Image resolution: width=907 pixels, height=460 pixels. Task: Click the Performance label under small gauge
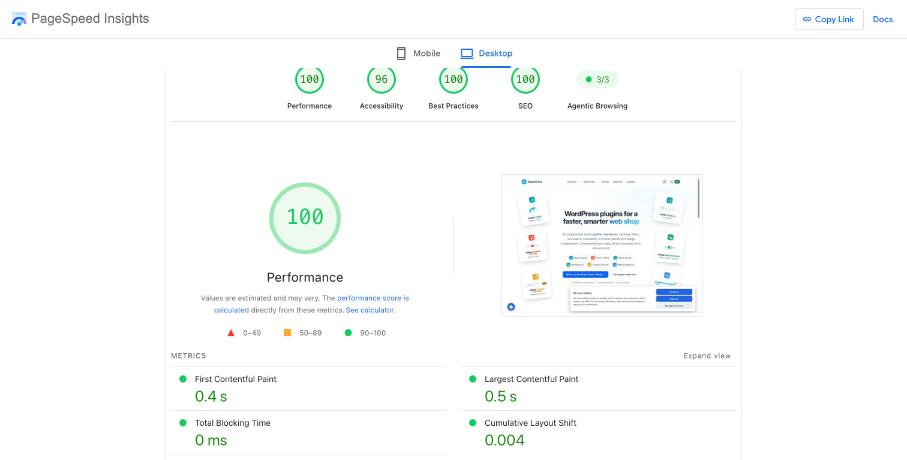click(x=309, y=106)
